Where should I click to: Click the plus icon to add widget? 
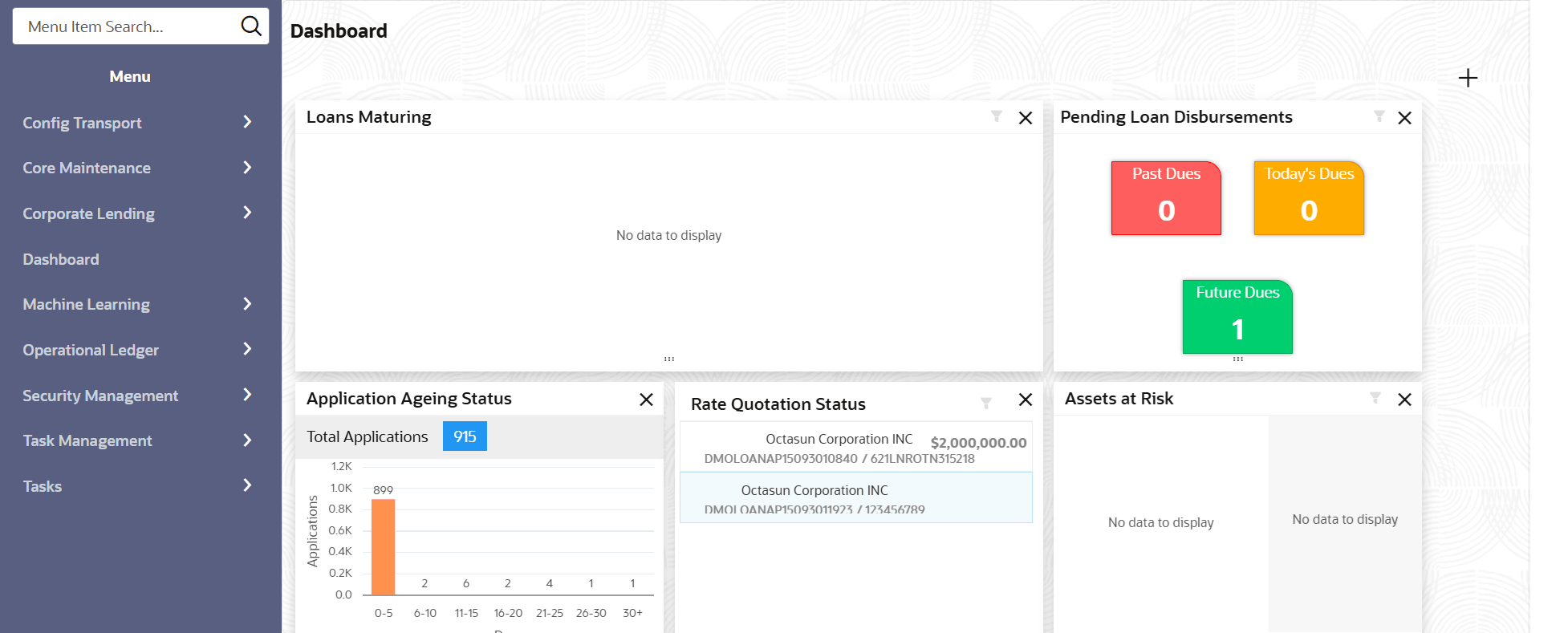[1468, 78]
